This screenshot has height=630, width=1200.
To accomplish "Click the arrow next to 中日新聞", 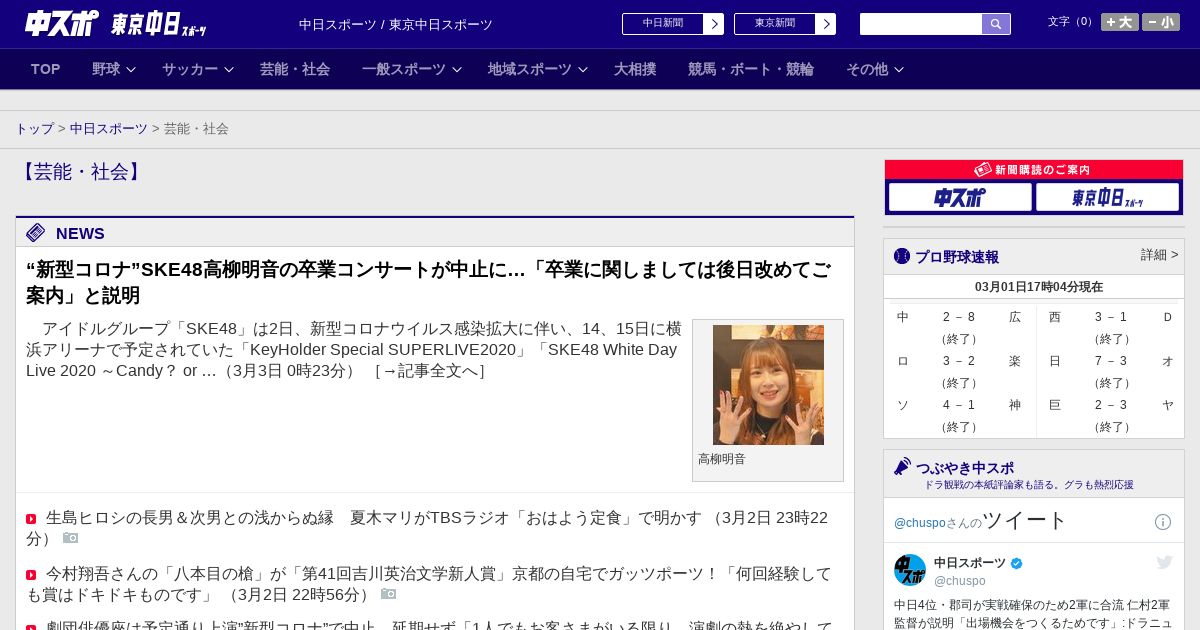I will (x=714, y=24).
